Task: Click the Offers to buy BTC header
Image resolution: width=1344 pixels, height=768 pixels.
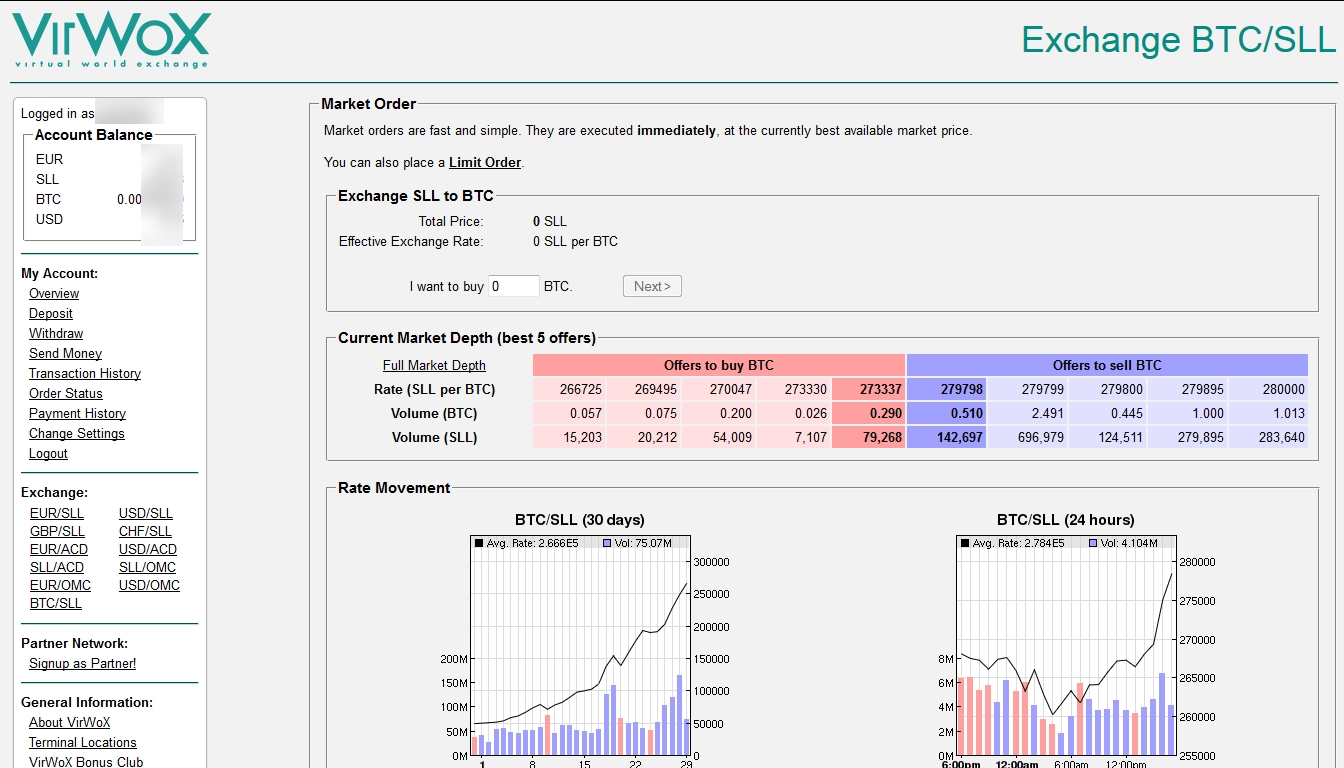Action: (x=719, y=365)
